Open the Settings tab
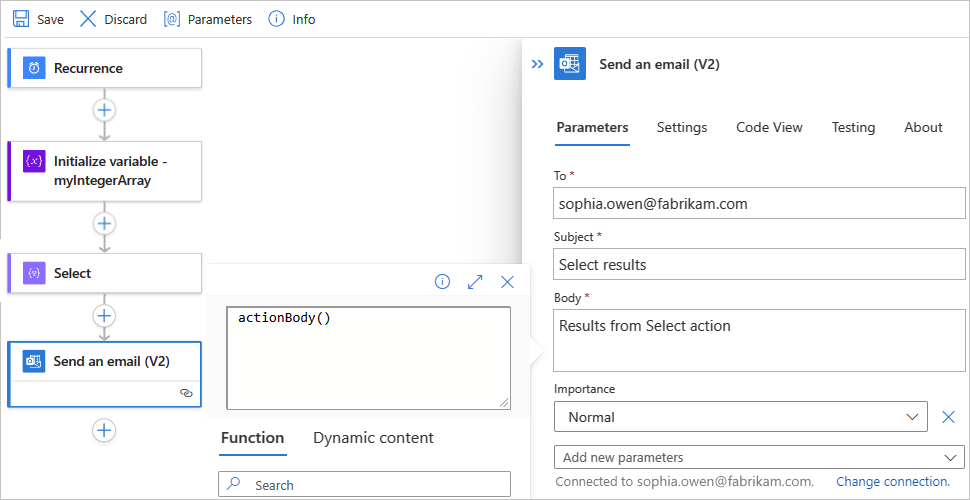 pos(682,127)
